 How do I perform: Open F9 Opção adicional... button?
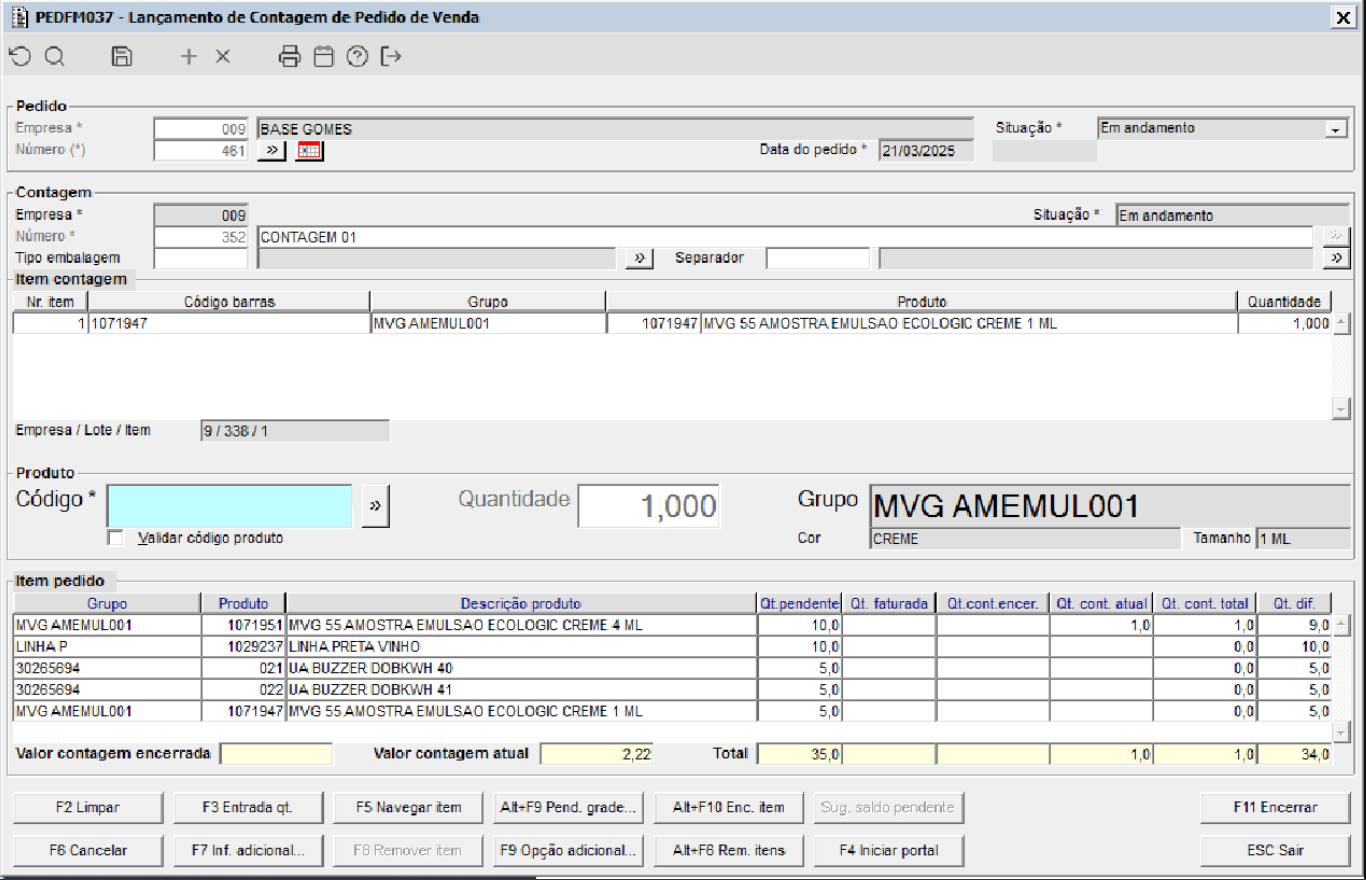(569, 851)
